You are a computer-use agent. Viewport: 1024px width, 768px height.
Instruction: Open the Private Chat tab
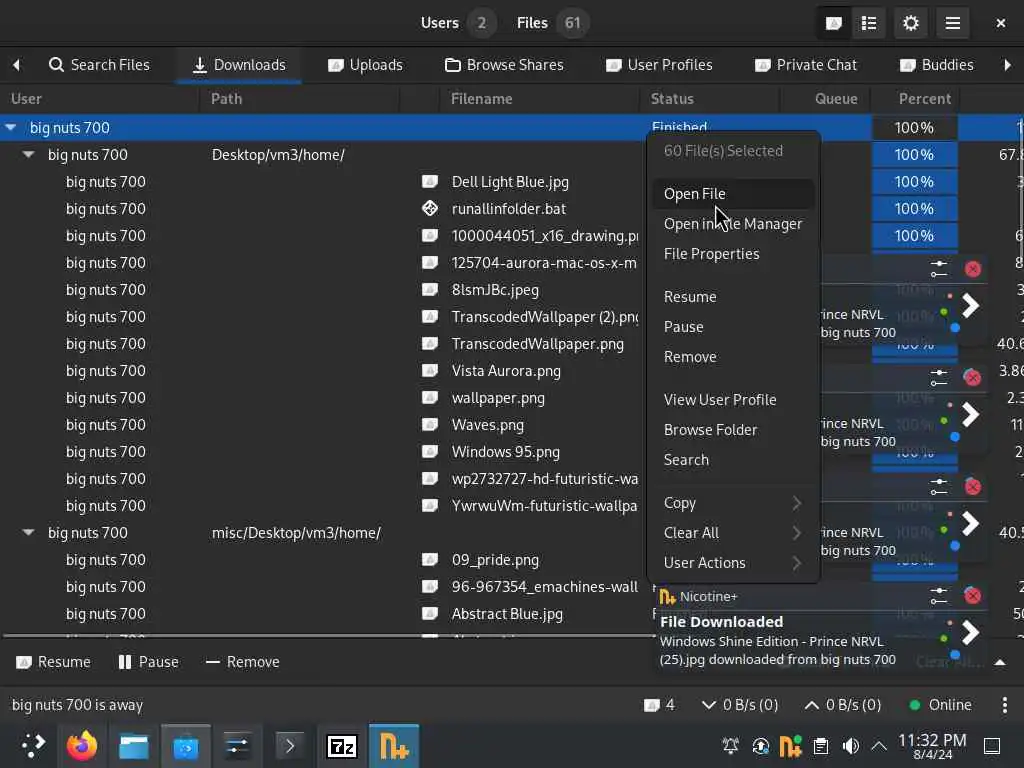pos(805,65)
